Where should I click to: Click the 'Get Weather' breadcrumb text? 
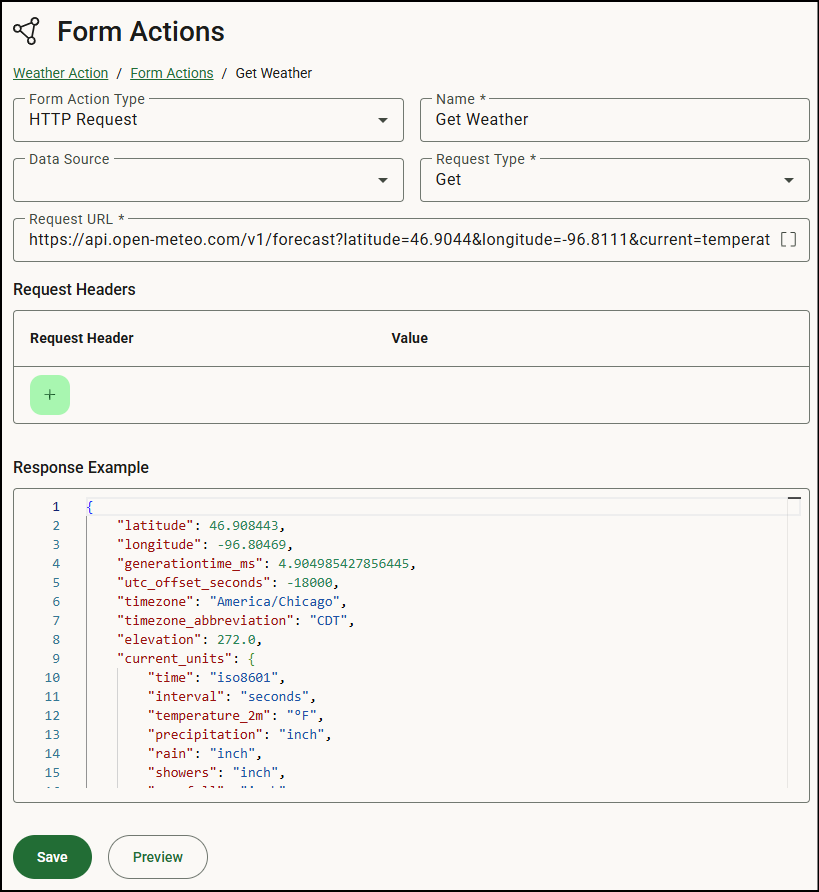point(274,73)
